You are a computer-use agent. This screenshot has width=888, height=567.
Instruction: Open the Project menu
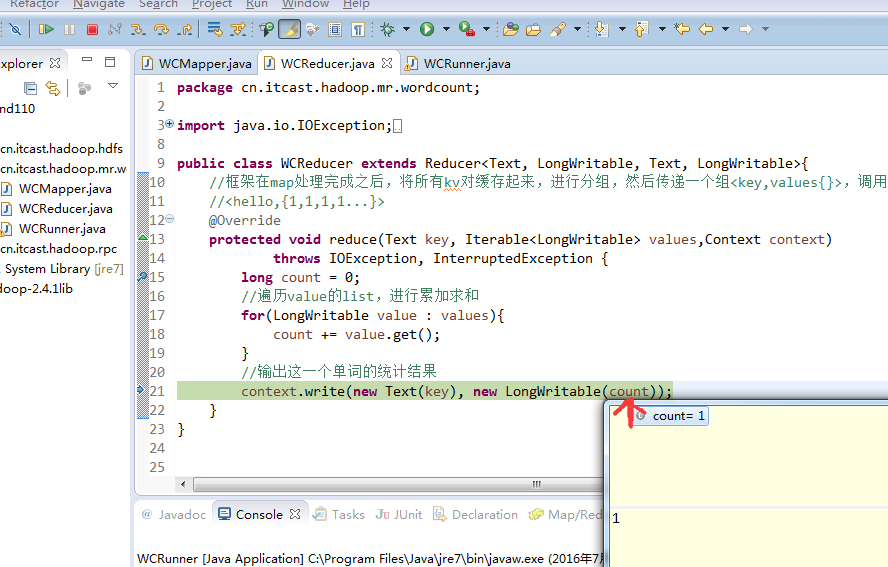[x=212, y=4]
